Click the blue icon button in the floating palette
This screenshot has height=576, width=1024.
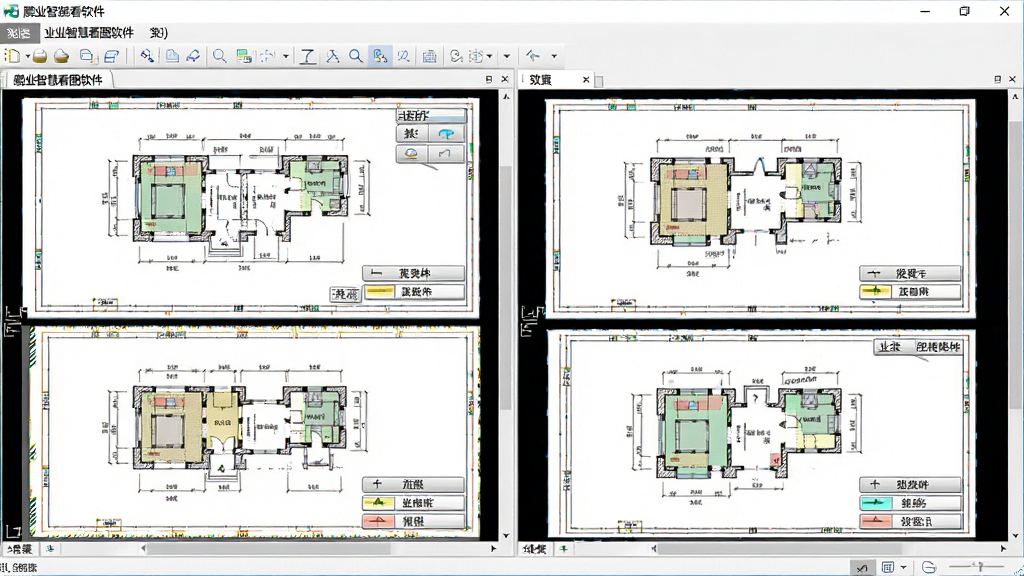pos(447,134)
